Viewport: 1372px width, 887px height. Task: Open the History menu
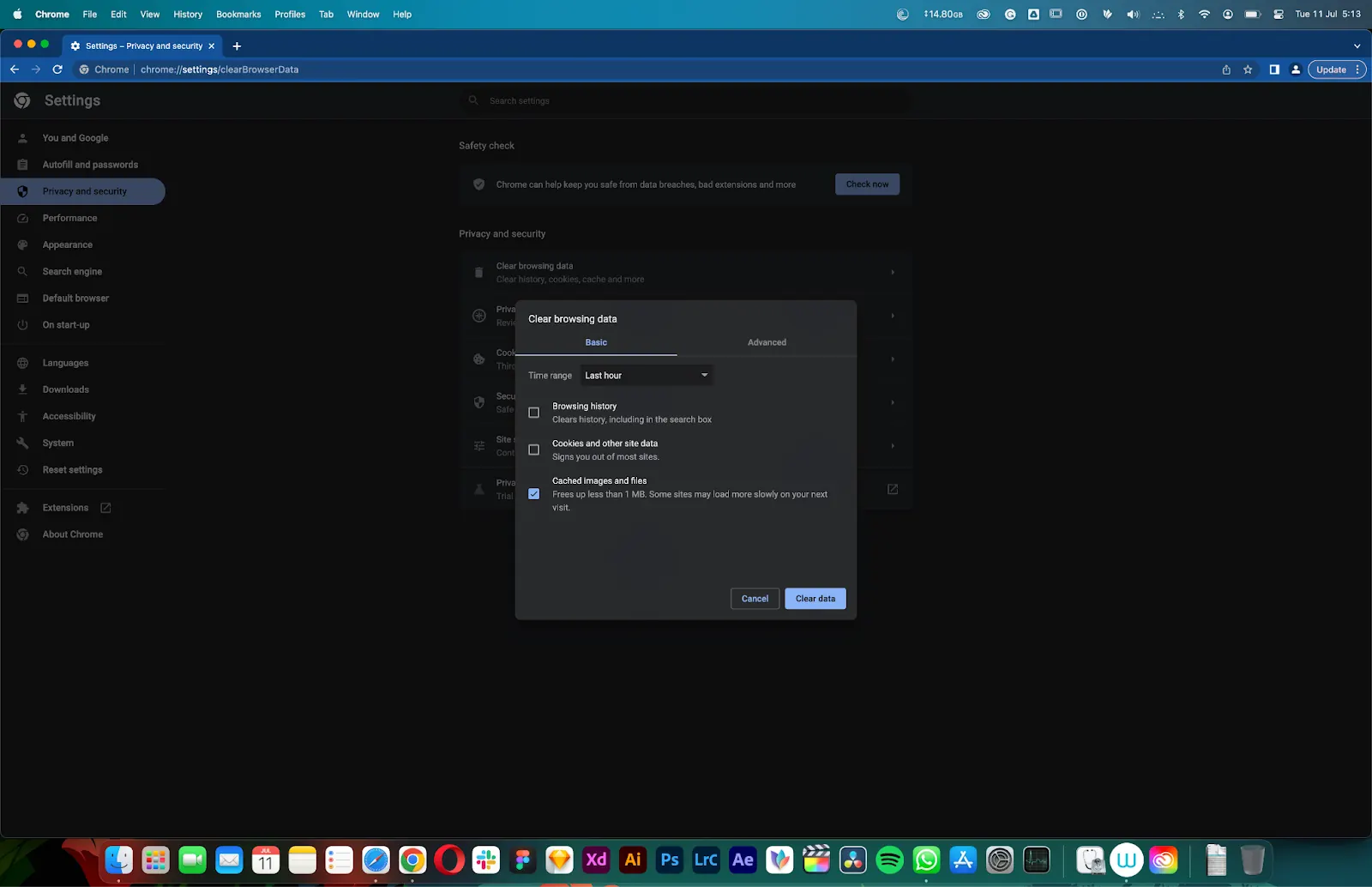tap(188, 14)
